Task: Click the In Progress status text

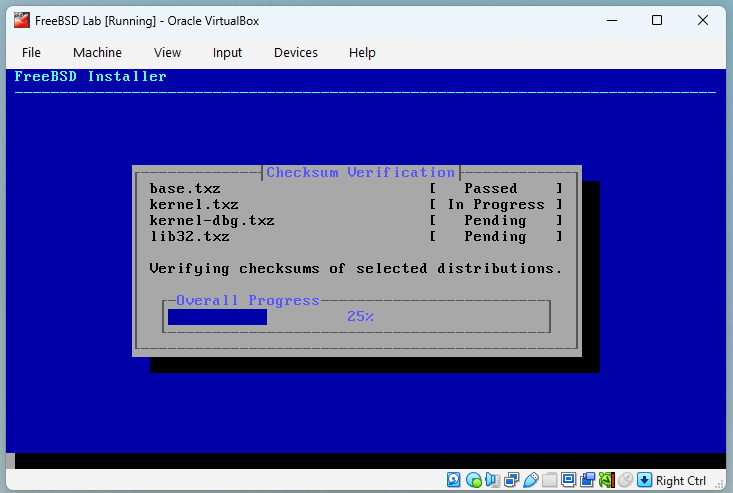Action: coord(496,205)
